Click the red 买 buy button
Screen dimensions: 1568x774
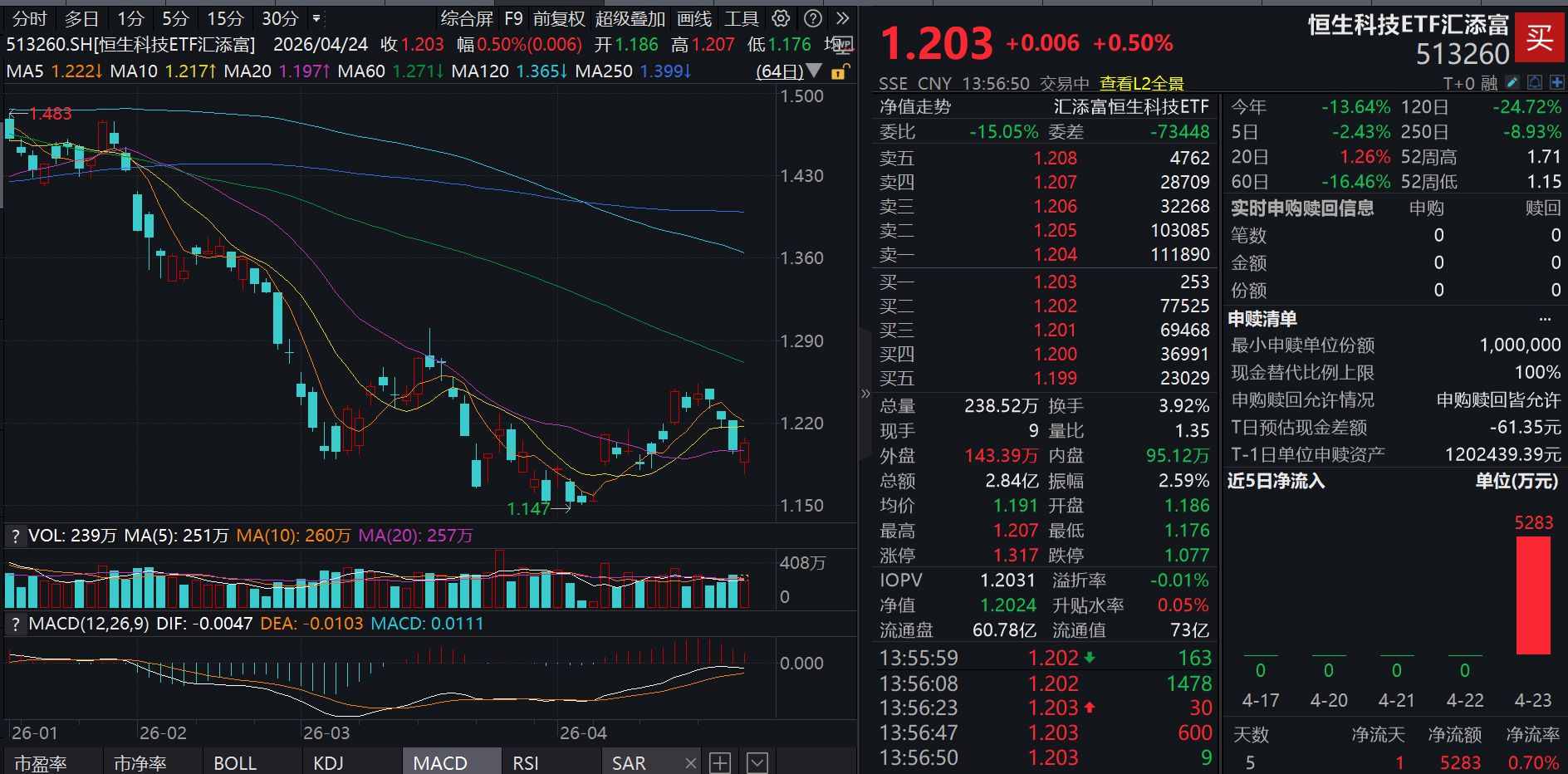pyautogui.click(x=1539, y=37)
